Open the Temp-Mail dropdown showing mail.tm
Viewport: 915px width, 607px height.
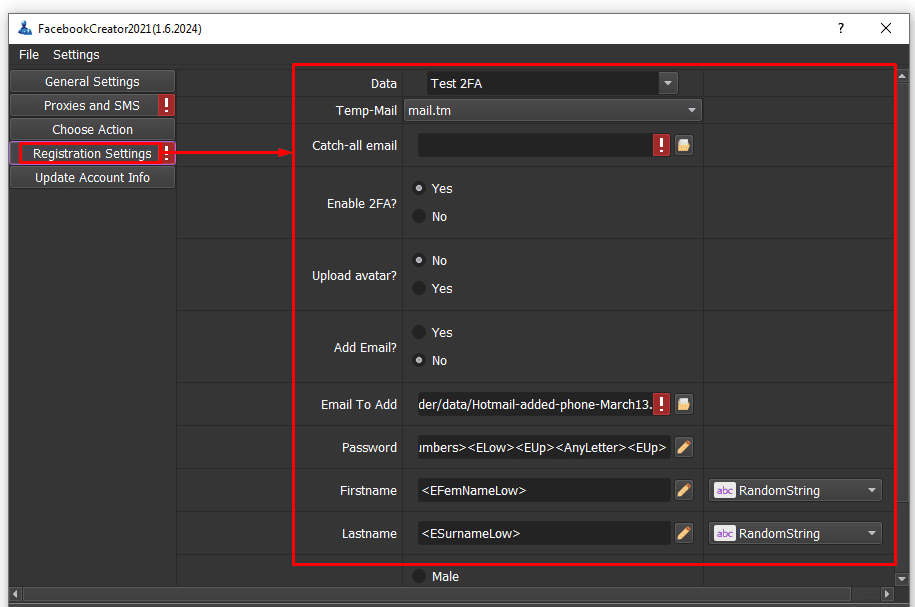click(x=553, y=110)
